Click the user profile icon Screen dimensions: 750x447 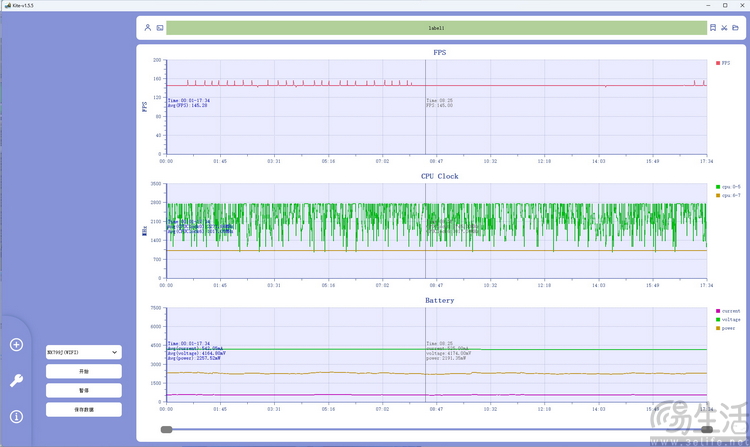[147, 28]
